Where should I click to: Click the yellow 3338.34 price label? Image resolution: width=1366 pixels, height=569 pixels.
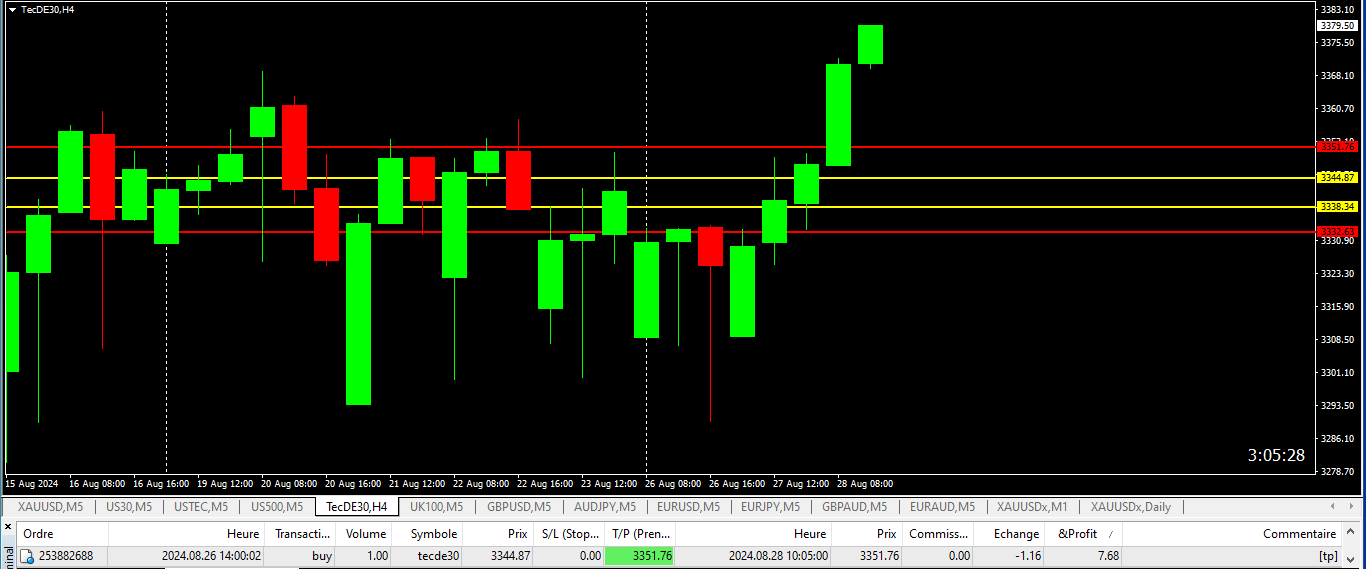pos(1337,207)
